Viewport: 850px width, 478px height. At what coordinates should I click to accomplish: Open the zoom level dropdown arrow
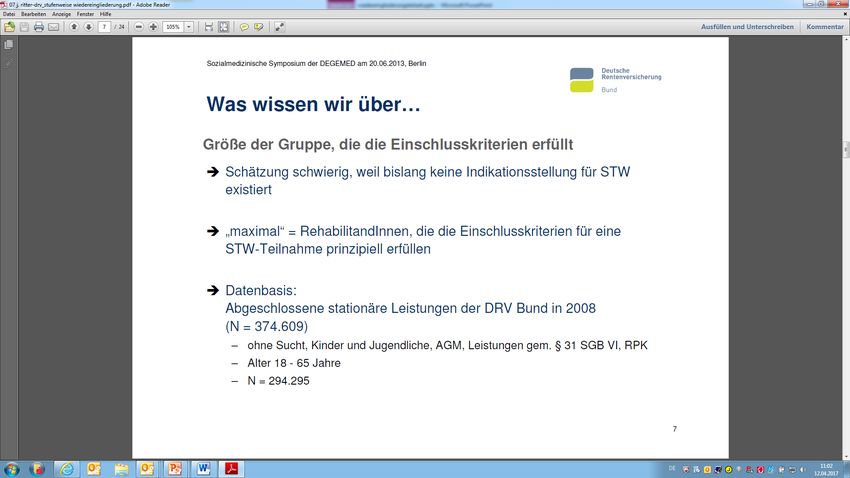(189, 27)
